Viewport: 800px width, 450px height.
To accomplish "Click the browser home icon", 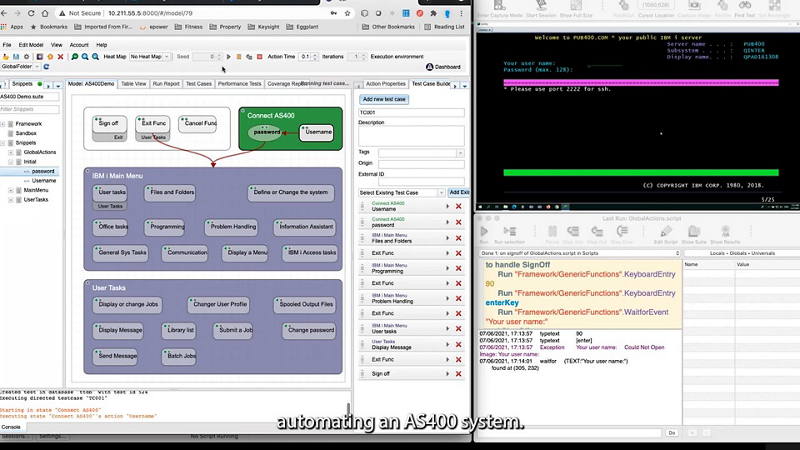I will coord(45,13).
